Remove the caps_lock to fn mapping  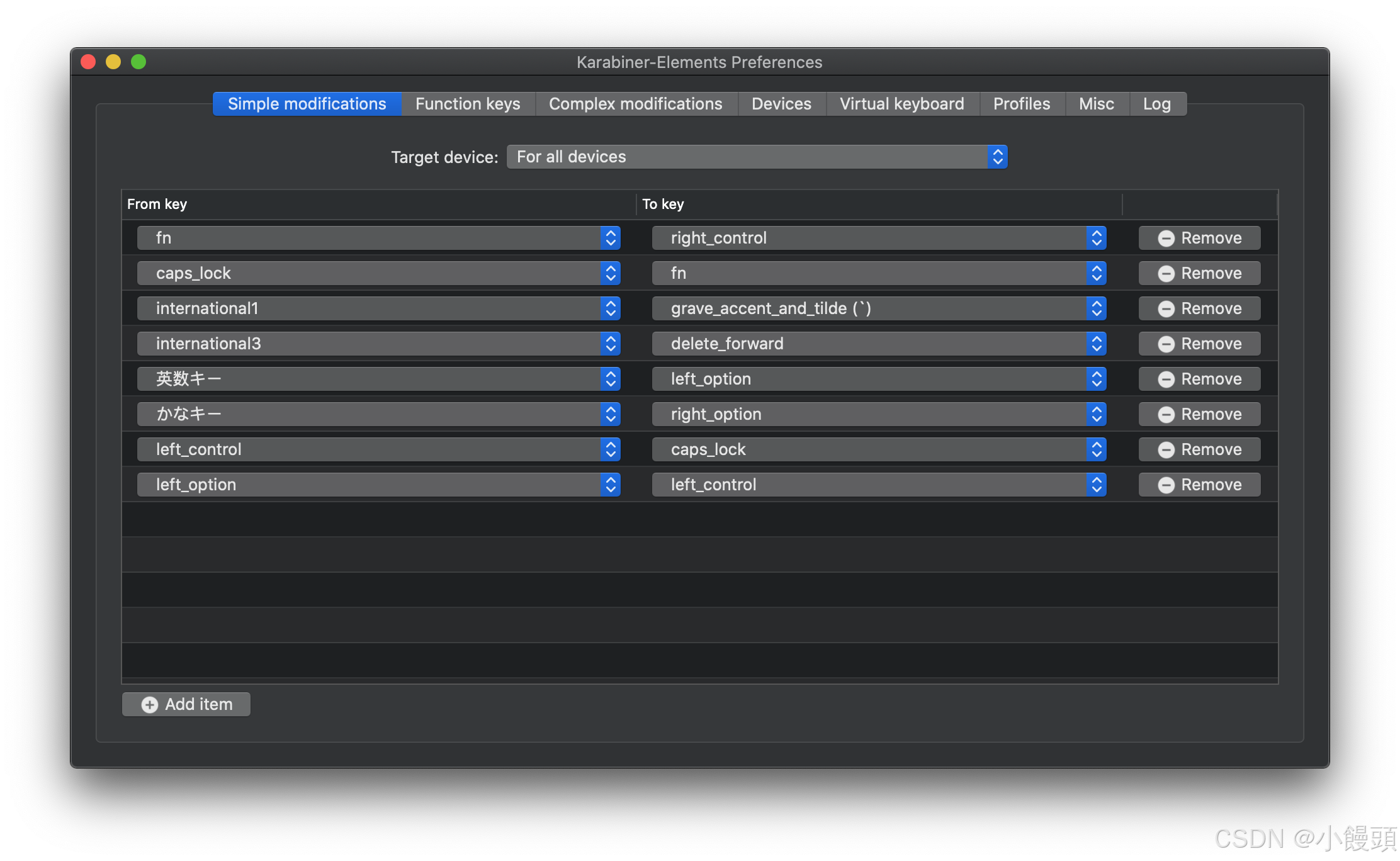coord(1200,273)
